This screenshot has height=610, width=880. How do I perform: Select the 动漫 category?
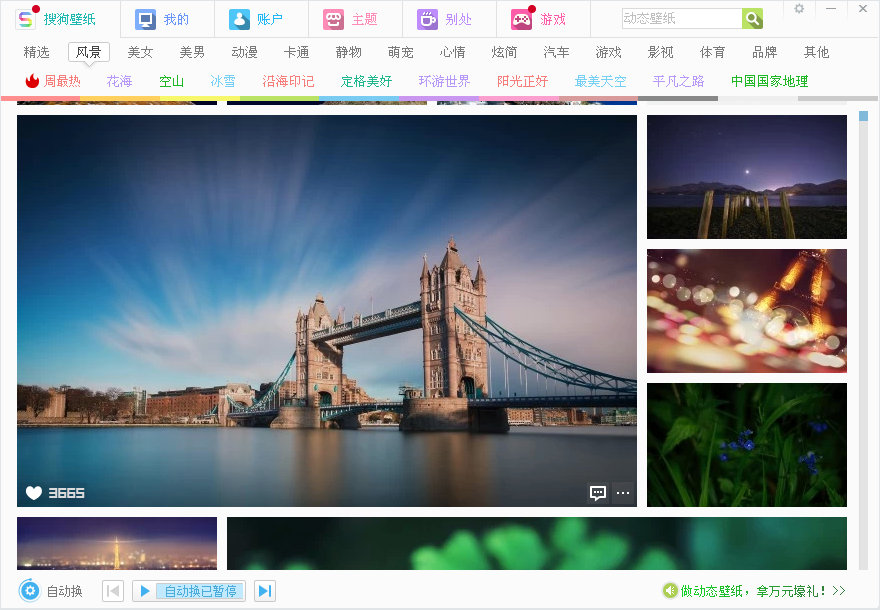(x=245, y=52)
